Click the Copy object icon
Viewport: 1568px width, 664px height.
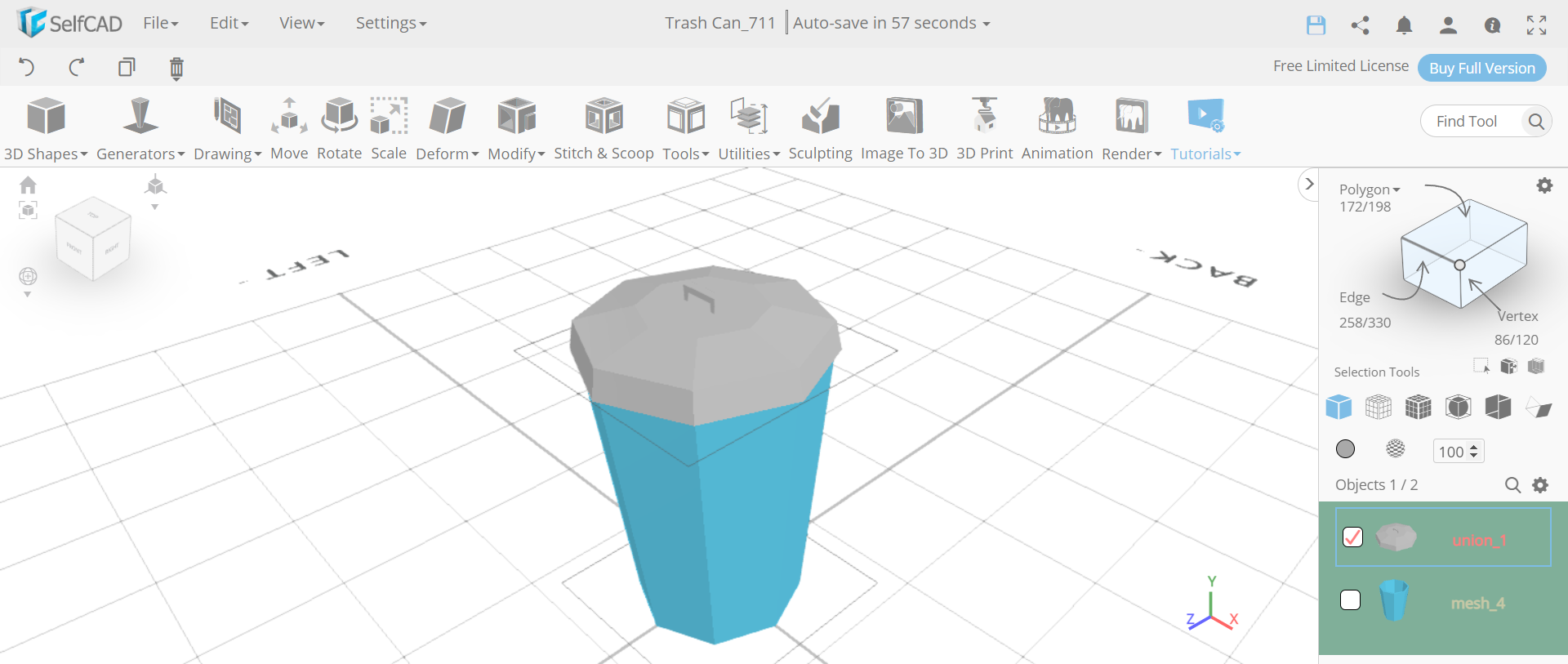tap(127, 67)
